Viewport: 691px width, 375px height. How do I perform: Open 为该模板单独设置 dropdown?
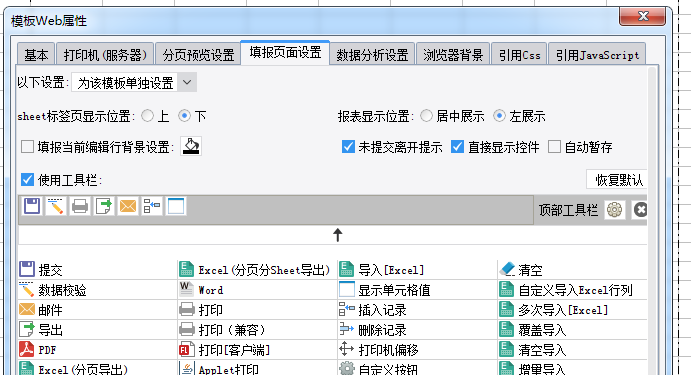(134, 82)
